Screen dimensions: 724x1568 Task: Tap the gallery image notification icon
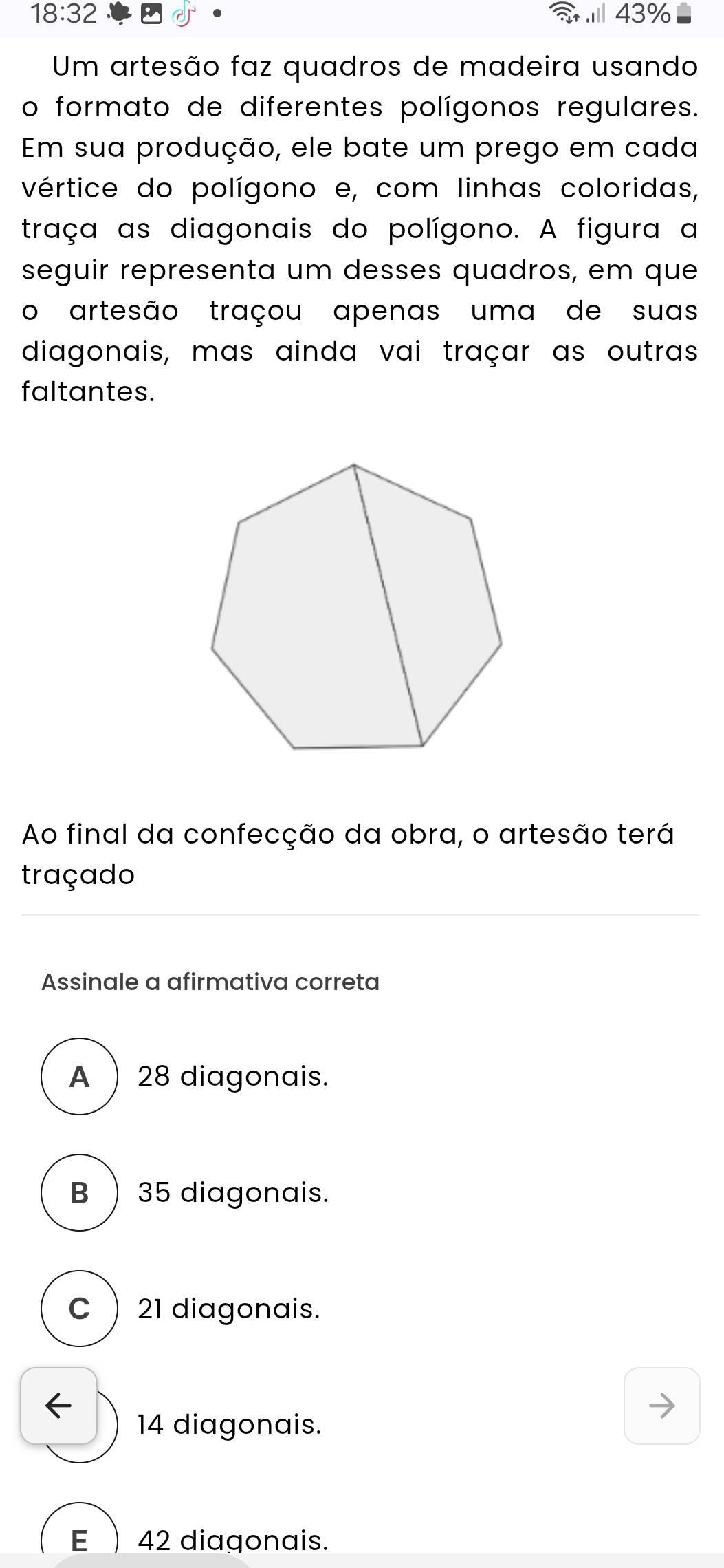[x=149, y=15]
